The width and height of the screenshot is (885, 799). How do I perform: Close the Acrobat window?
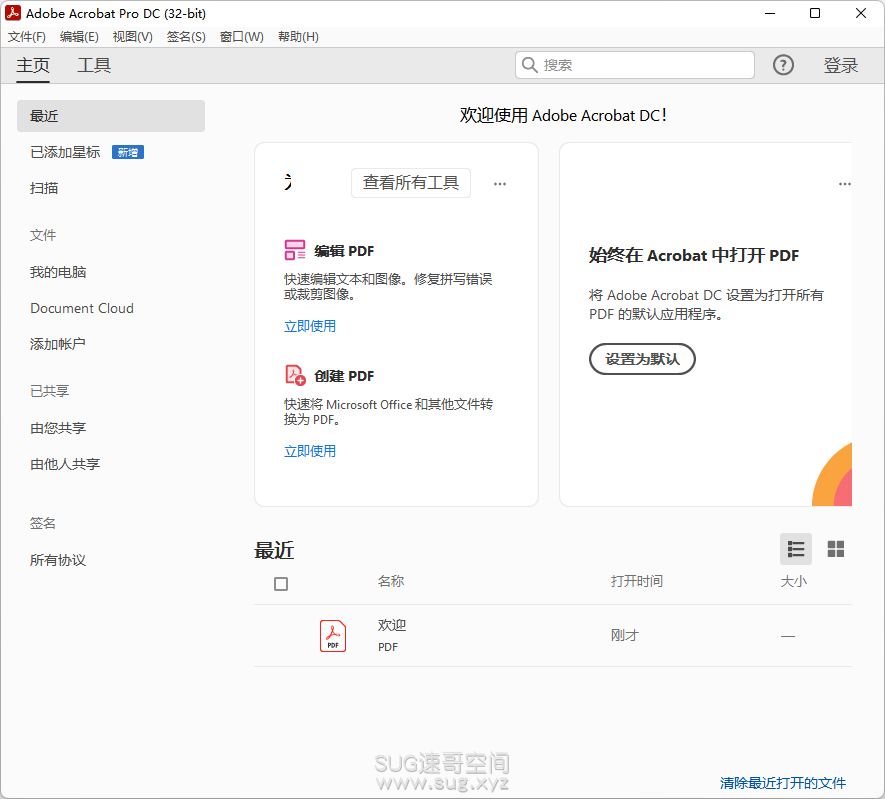pos(860,13)
